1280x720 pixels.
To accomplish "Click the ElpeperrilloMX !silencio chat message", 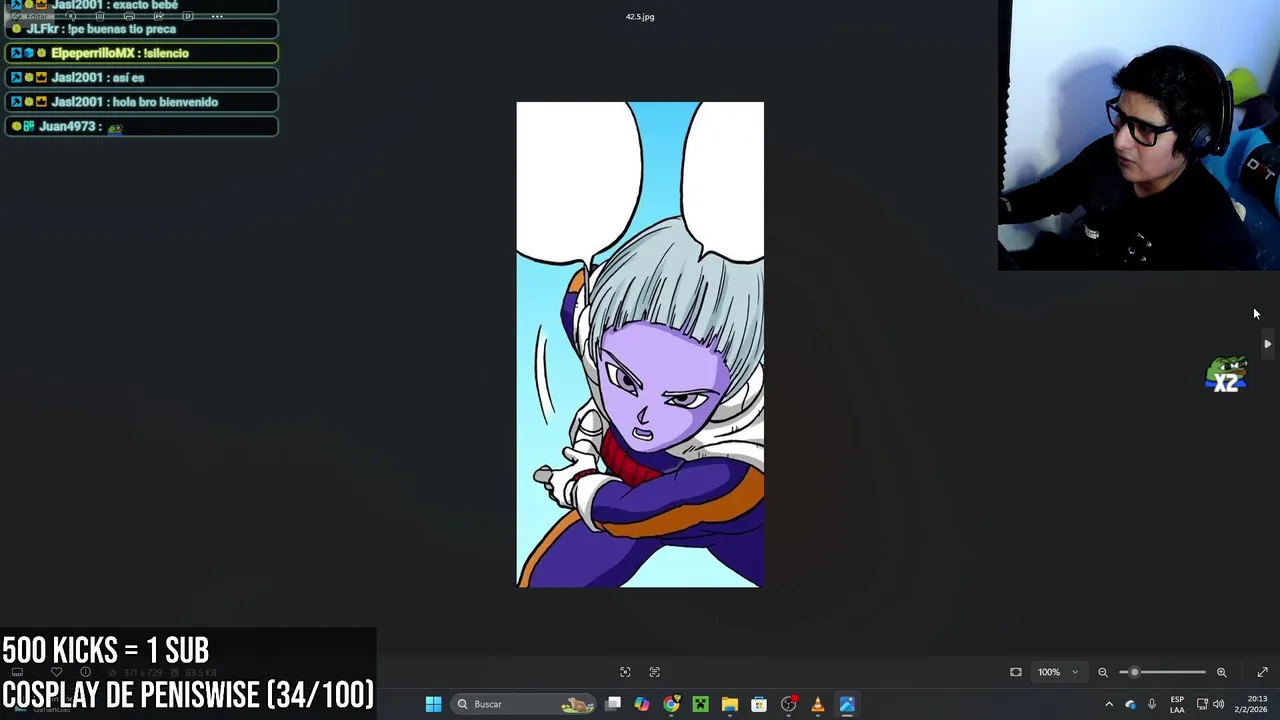I will [141, 53].
